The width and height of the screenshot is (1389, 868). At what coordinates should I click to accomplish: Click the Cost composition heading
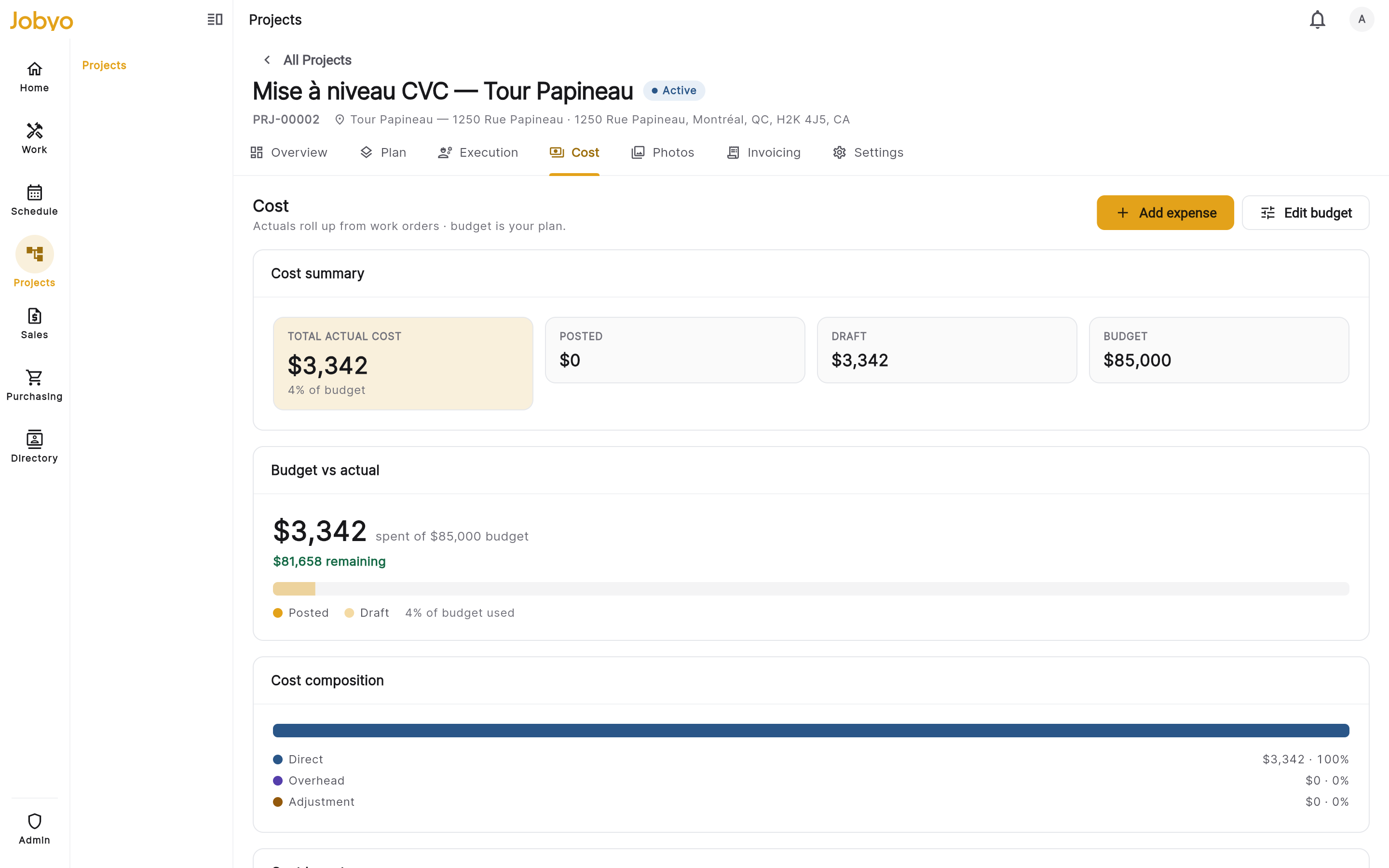coord(327,680)
